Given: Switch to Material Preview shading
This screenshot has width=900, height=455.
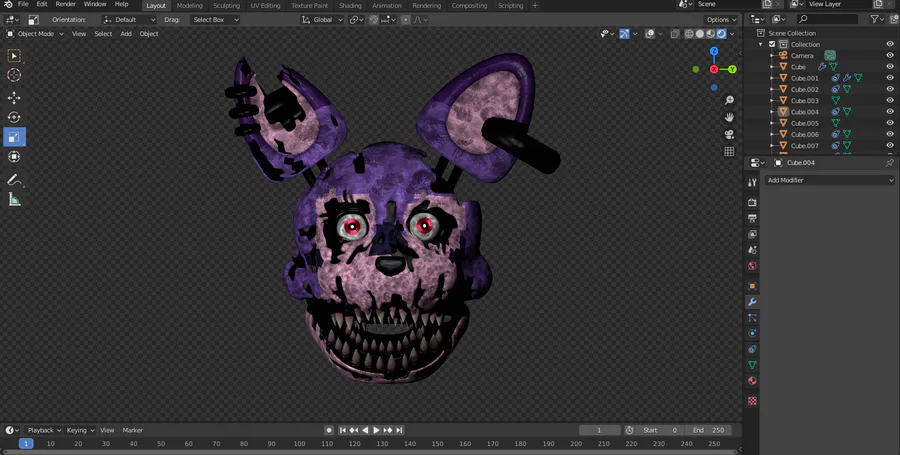Looking at the screenshot, I should click(x=711, y=34).
